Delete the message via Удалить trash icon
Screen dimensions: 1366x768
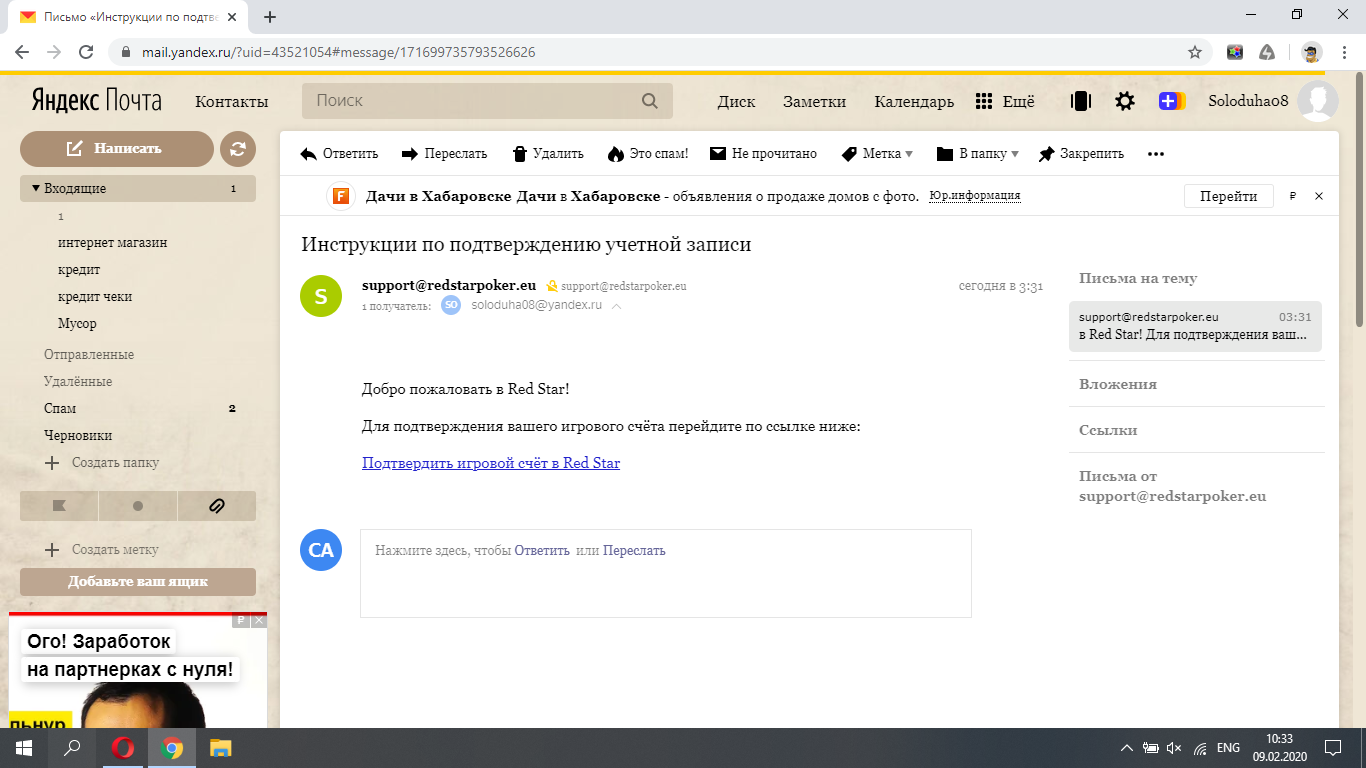548,154
